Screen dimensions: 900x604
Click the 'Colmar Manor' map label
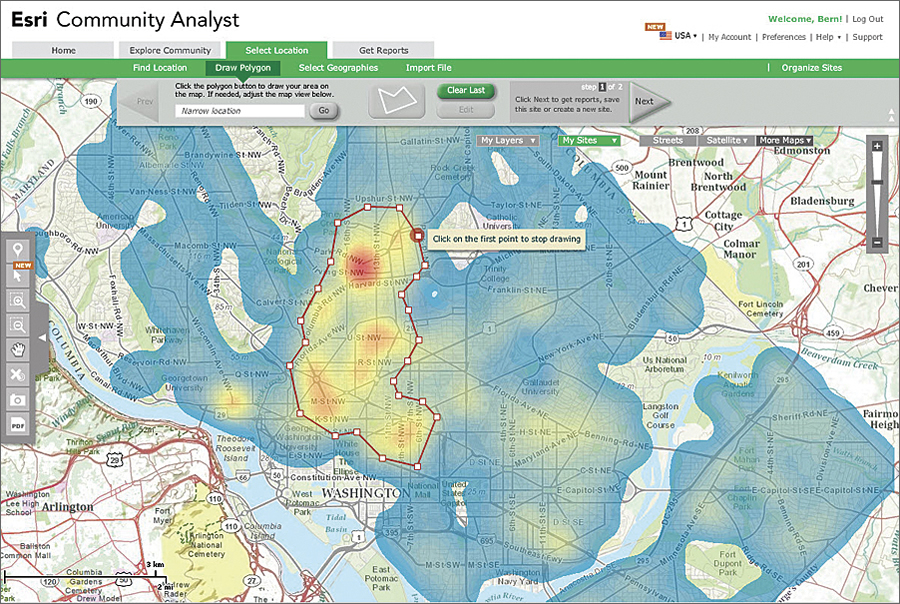click(x=741, y=249)
